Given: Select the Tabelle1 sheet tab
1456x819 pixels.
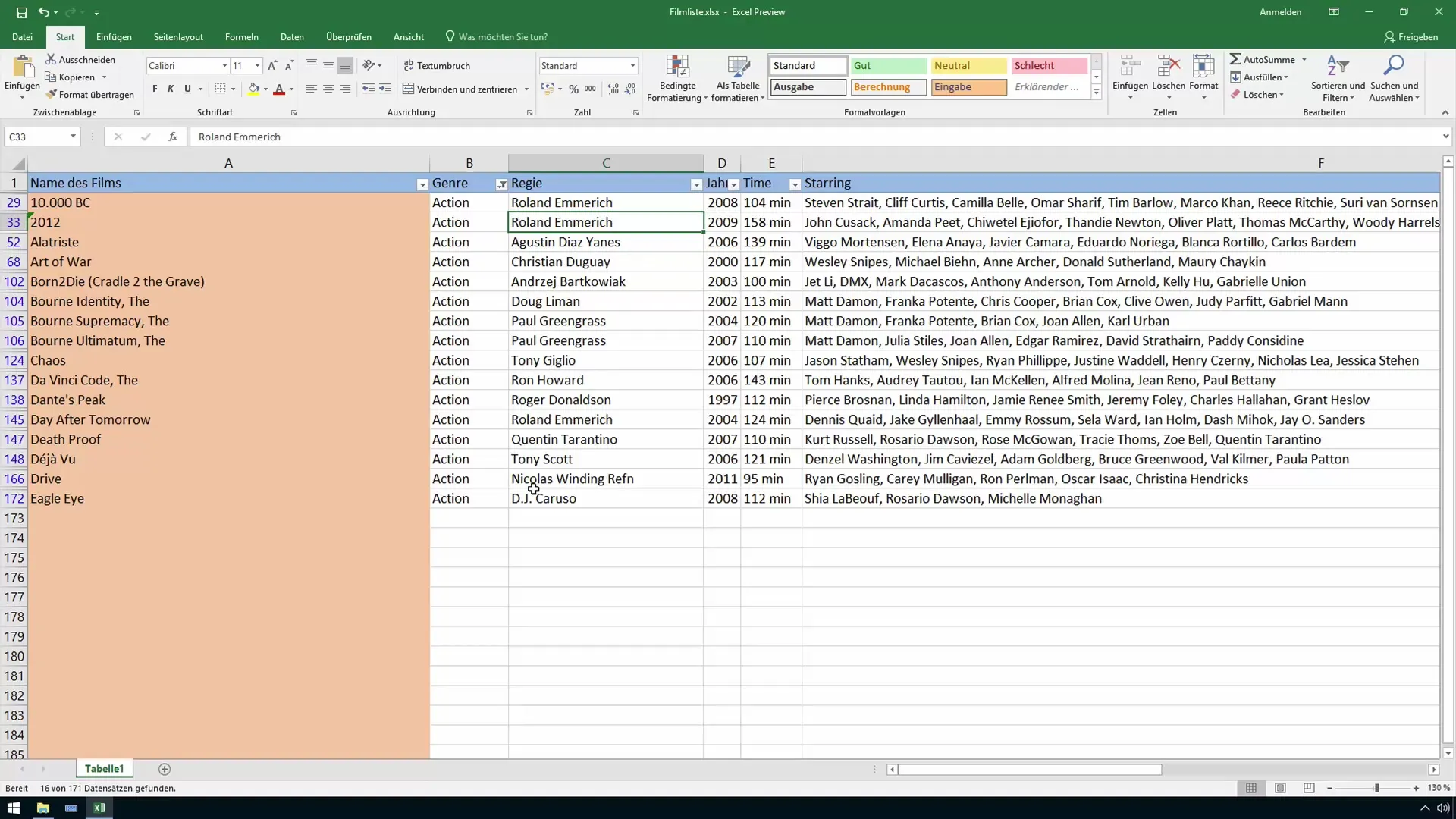Looking at the screenshot, I should point(104,769).
